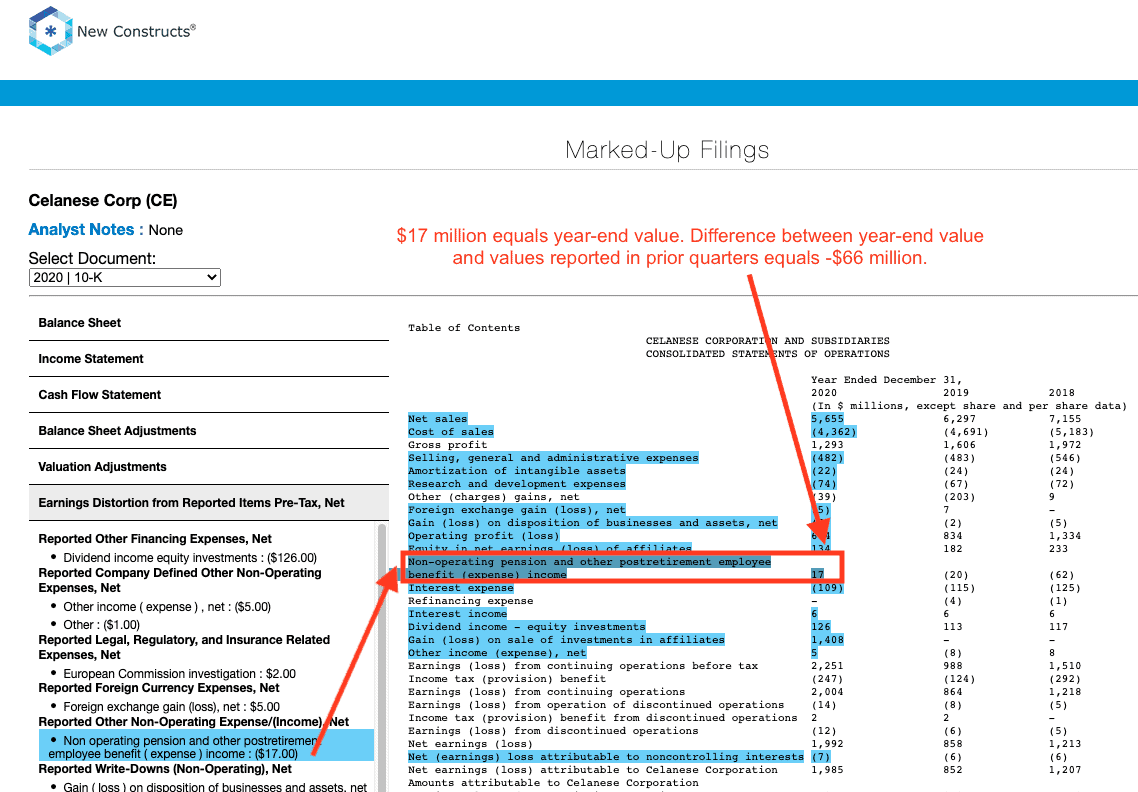Select Dividend income equity investments item
Viewport: 1138px width, 792px height.
[x=190, y=558]
